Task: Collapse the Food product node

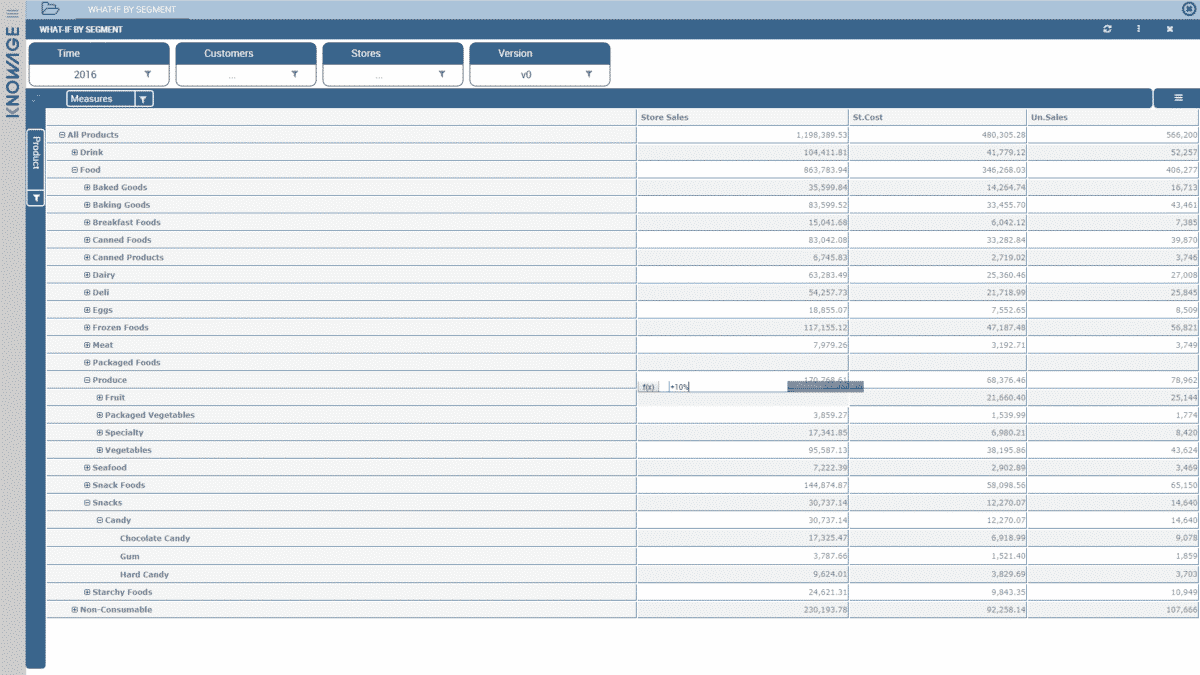Action: (75, 170)
